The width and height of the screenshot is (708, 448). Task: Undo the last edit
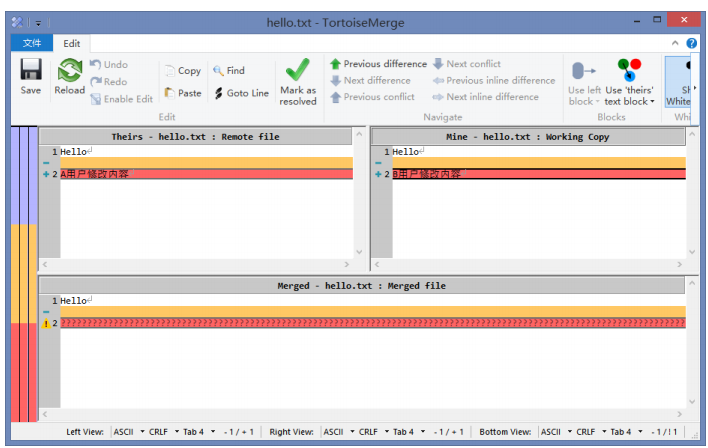pyautogui.click(x=109, y=65)
